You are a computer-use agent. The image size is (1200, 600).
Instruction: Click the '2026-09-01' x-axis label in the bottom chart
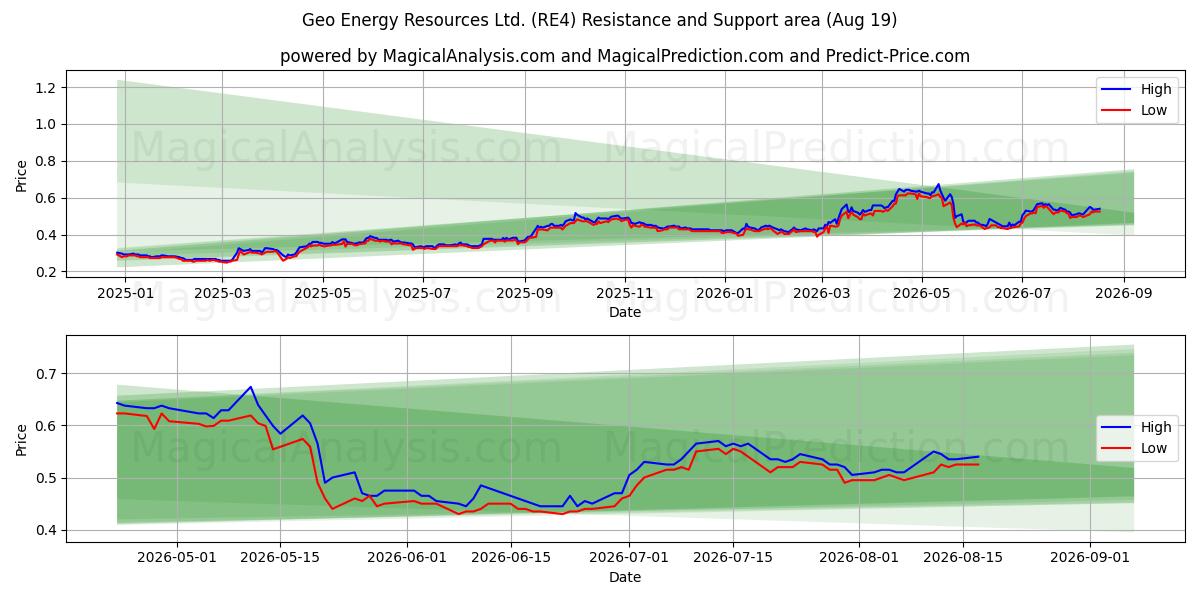click(x=1089, y=560)
